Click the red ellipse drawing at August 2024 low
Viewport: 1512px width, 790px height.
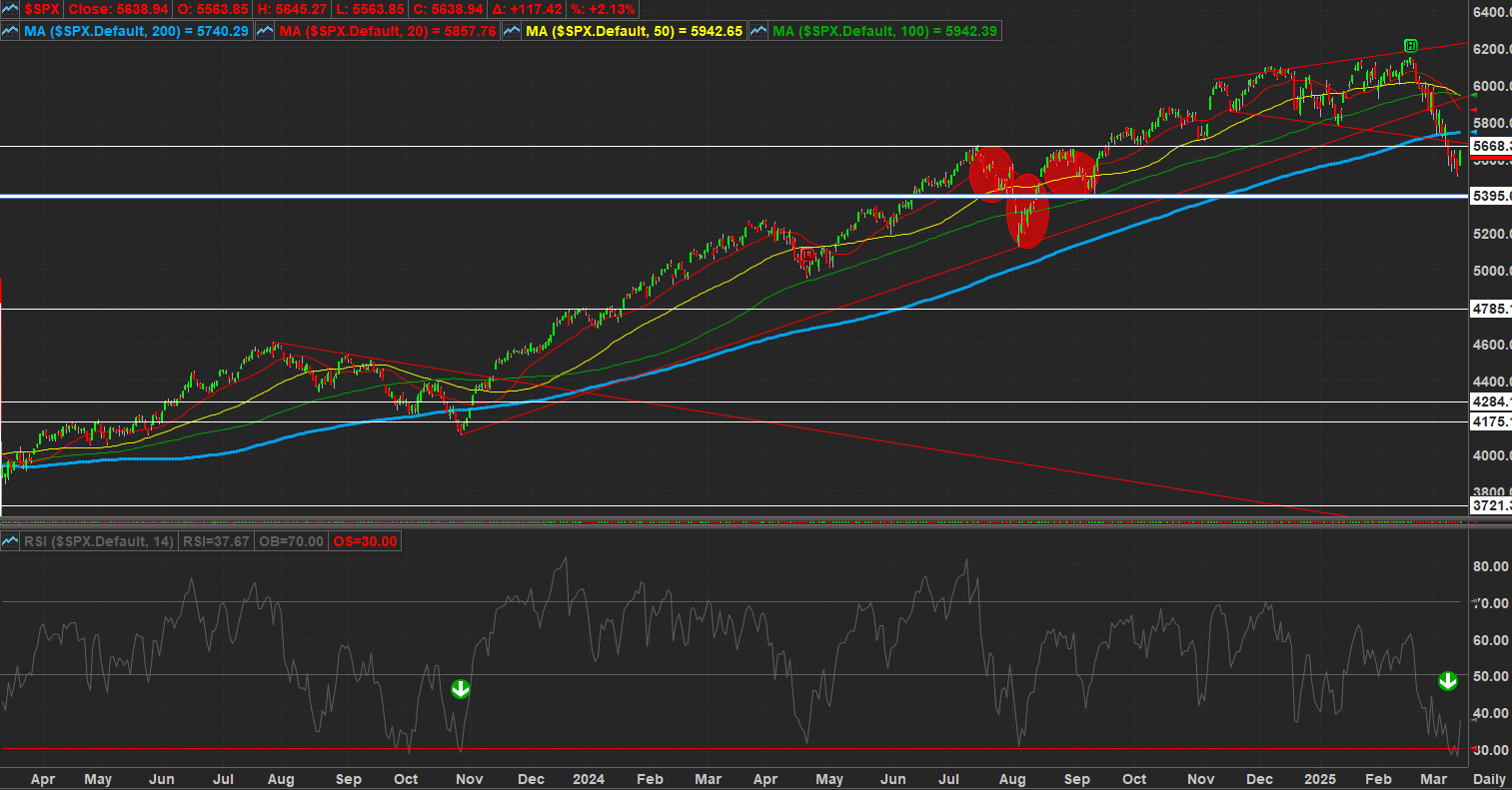1028,211
